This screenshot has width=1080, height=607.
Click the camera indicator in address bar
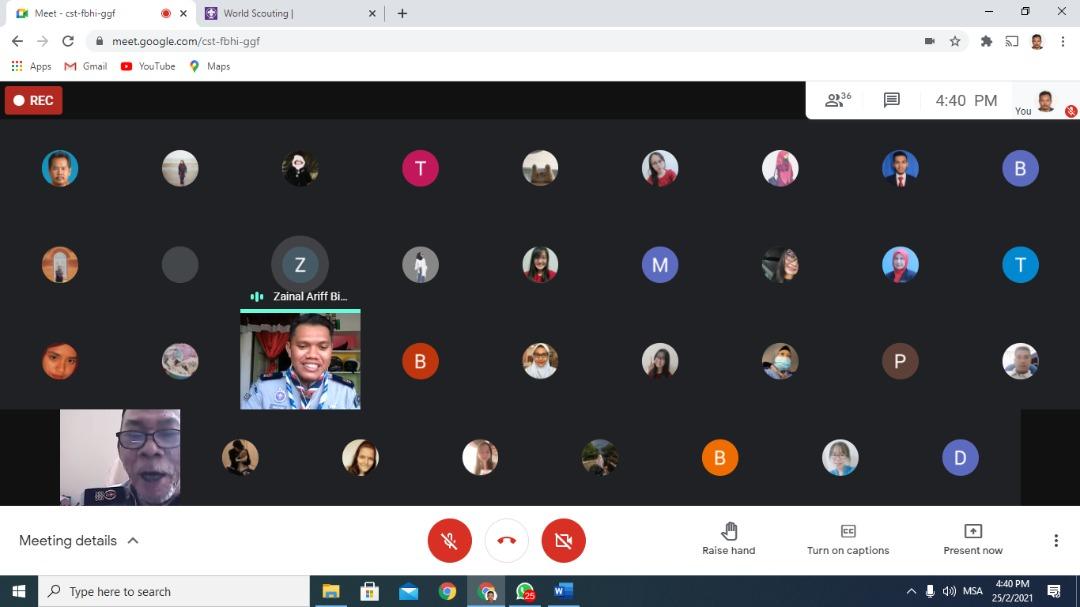pyautogui.click(x=929, y=41)
